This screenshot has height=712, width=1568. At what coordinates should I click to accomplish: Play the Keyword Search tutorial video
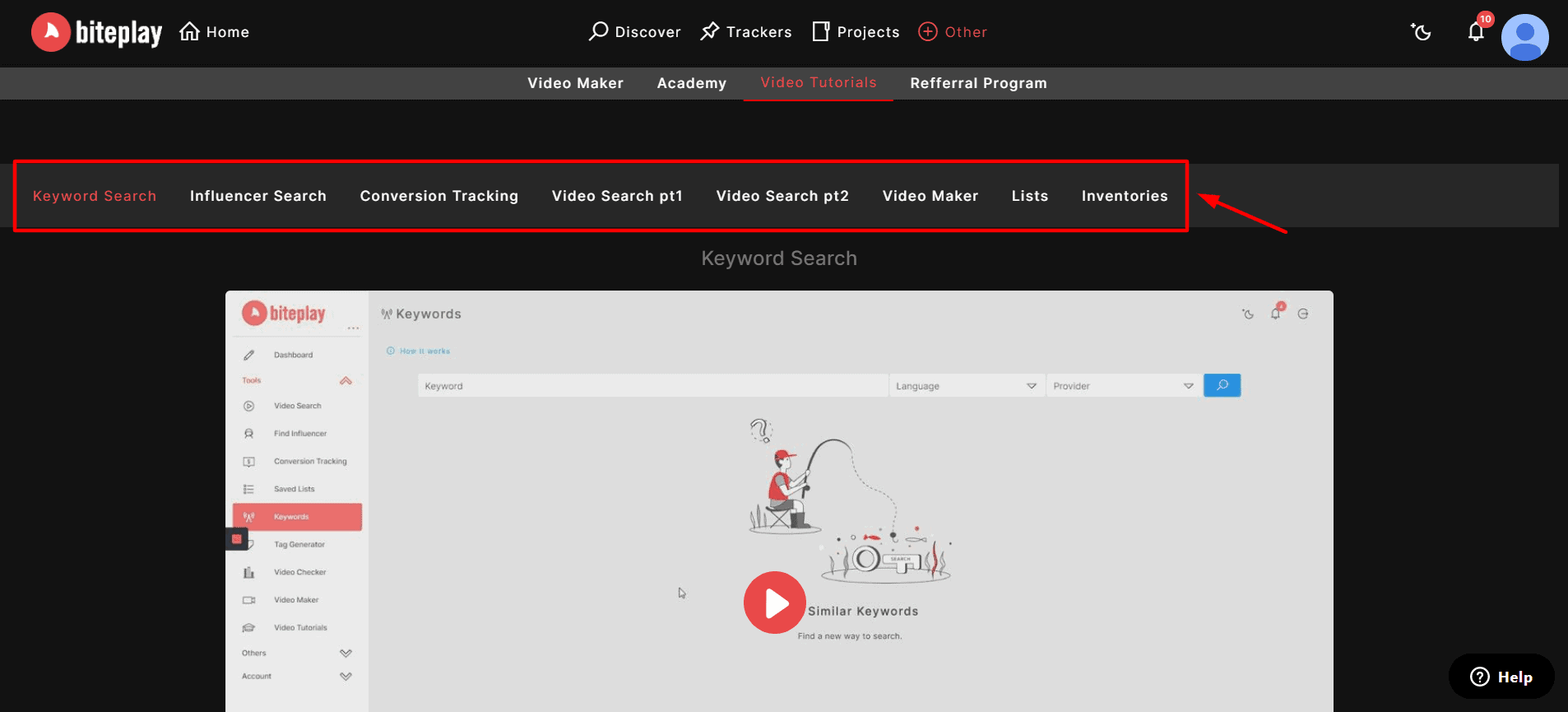(x=774, y=603)
